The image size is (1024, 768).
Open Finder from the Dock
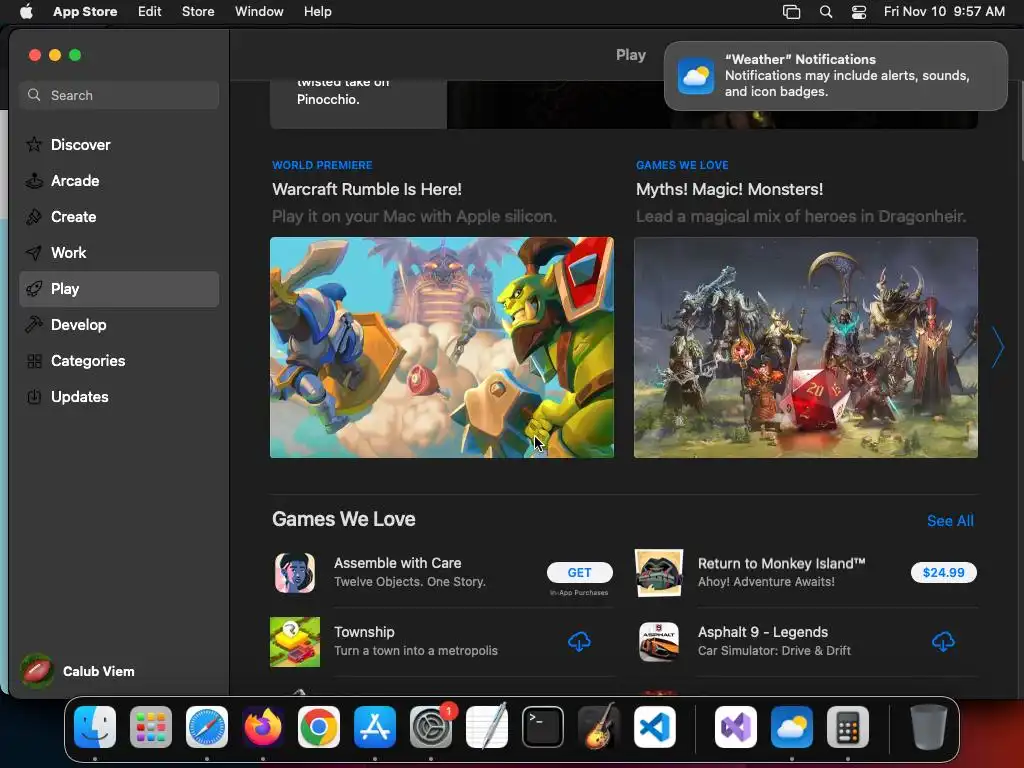pos(95,727)
